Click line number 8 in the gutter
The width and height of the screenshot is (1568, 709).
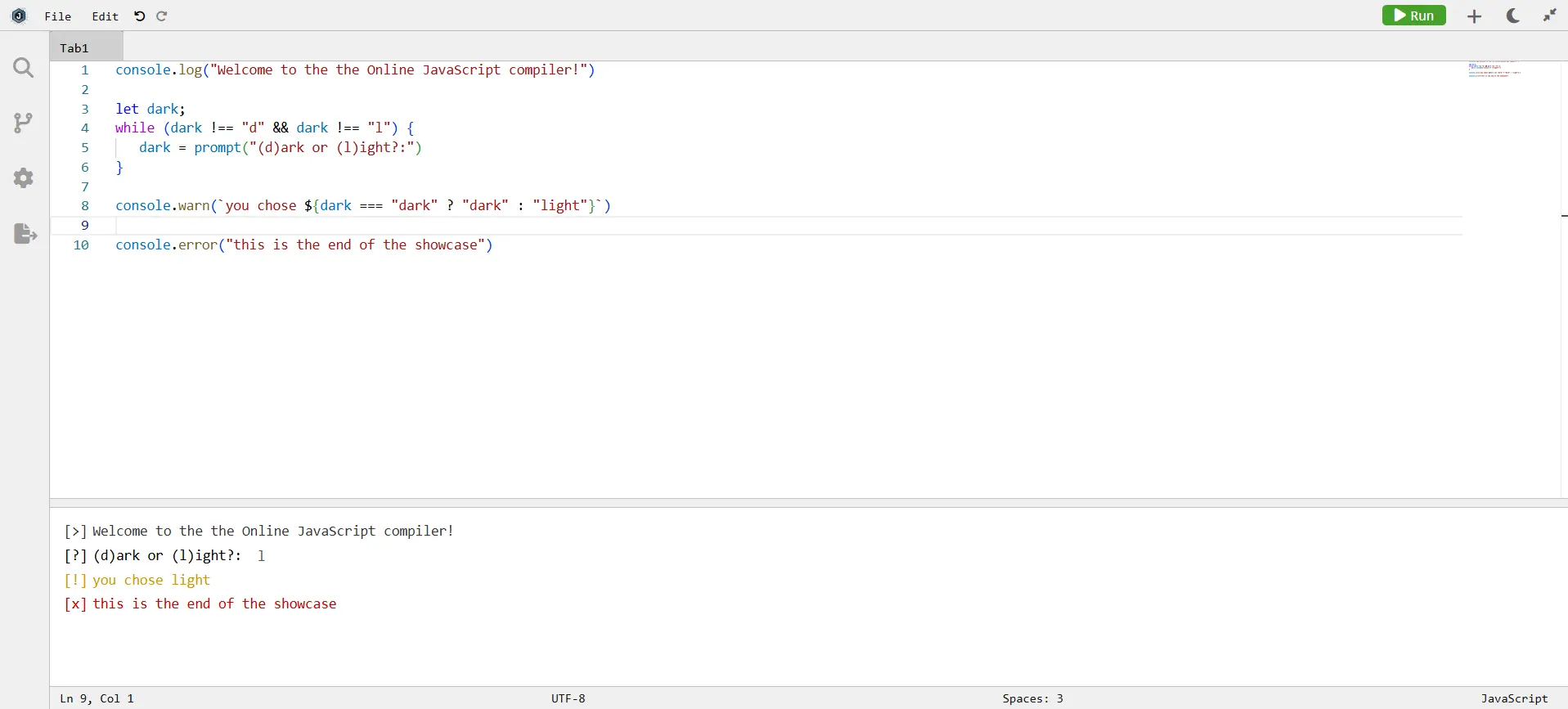point(84,206)
